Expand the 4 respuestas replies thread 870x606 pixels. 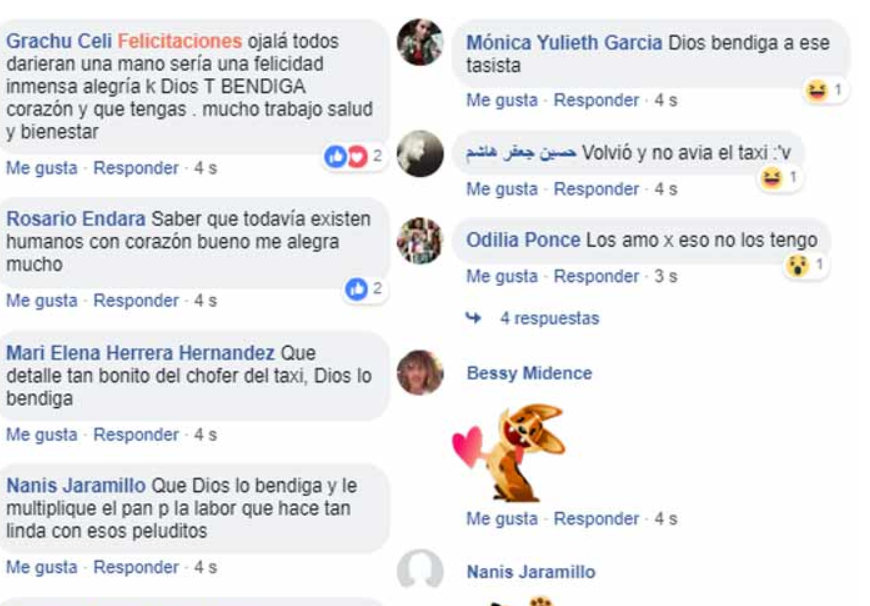click(x=549, y=318)
